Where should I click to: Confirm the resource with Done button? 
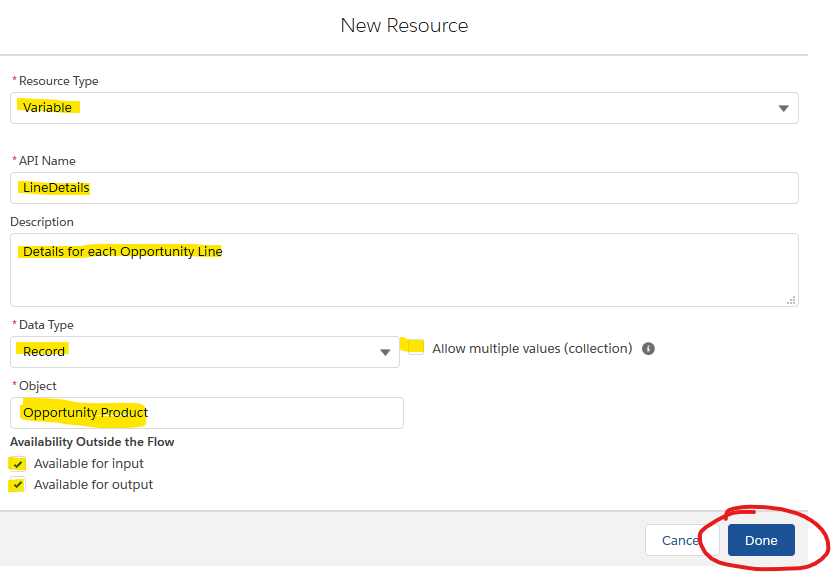point(761,540)
